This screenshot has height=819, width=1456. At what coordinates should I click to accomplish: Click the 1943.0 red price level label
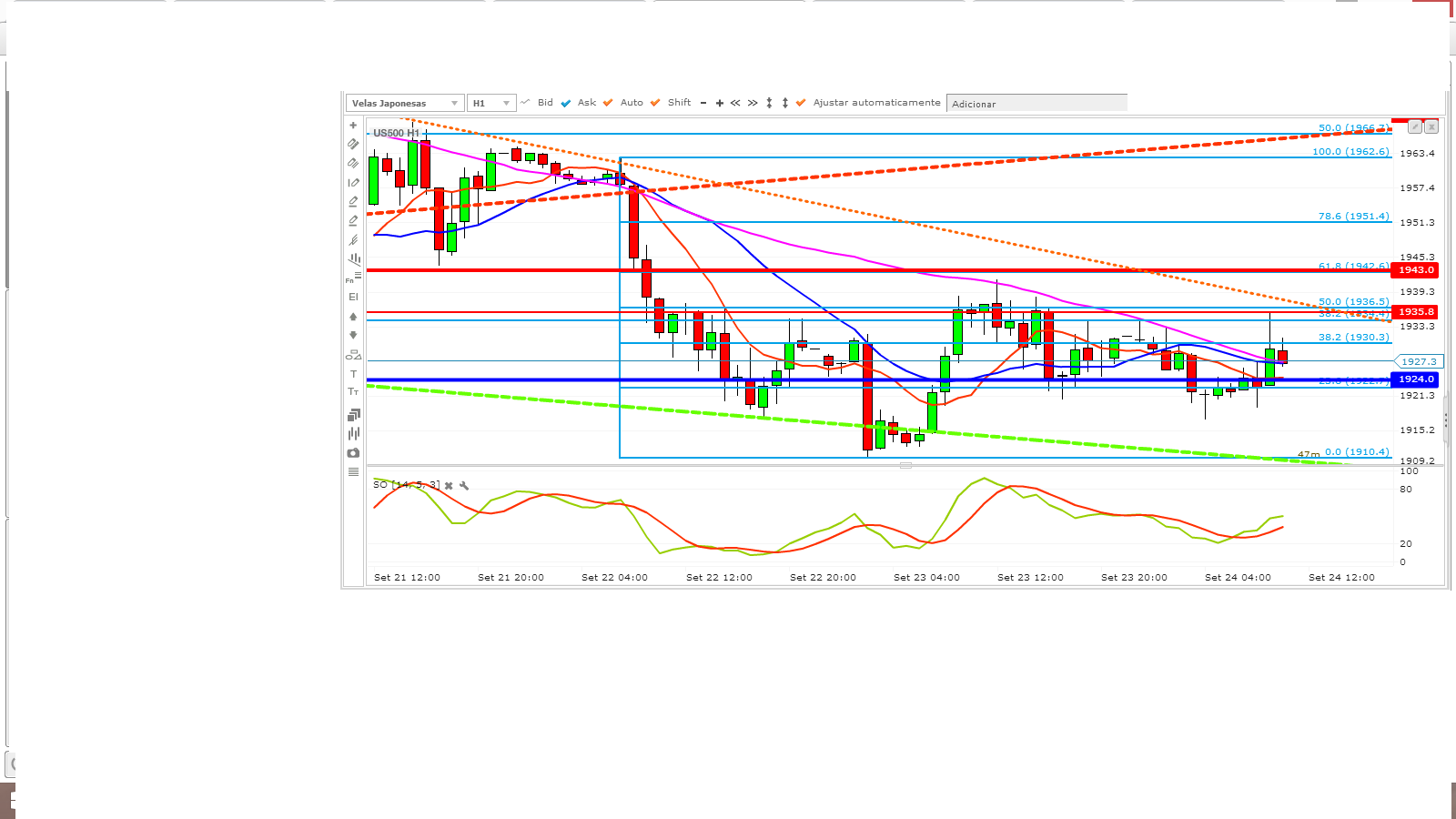1415,270
